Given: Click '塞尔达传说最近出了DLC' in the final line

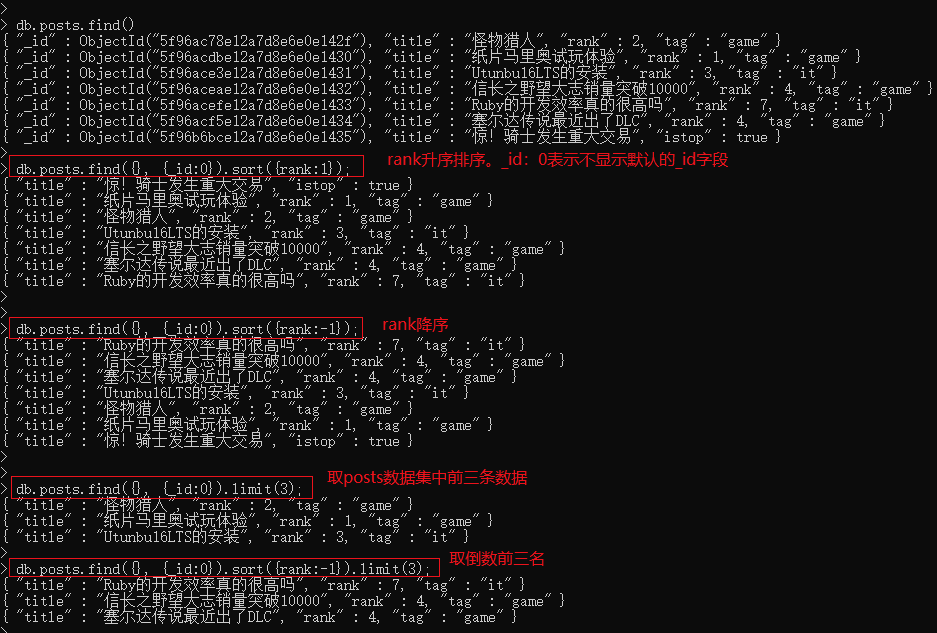Looking at the screenshot, I should 188,617.
